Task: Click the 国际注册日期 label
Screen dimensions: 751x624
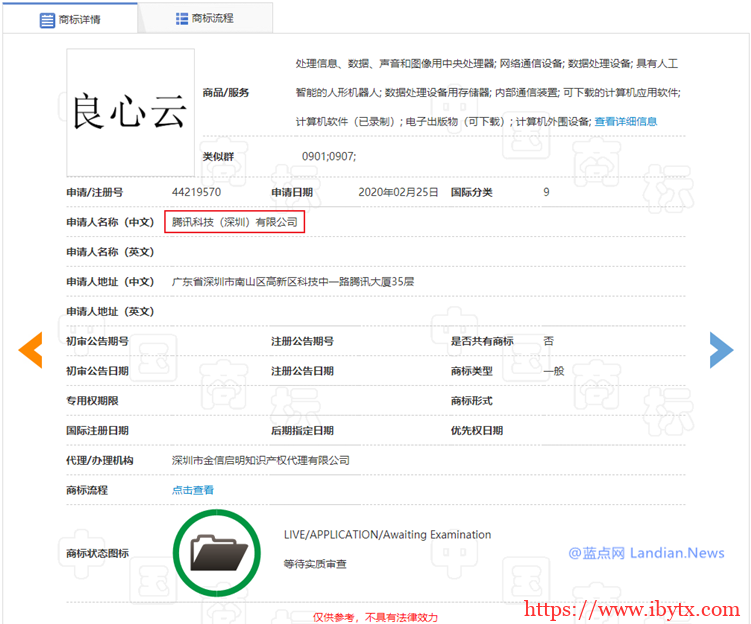Action: (97, 431)
